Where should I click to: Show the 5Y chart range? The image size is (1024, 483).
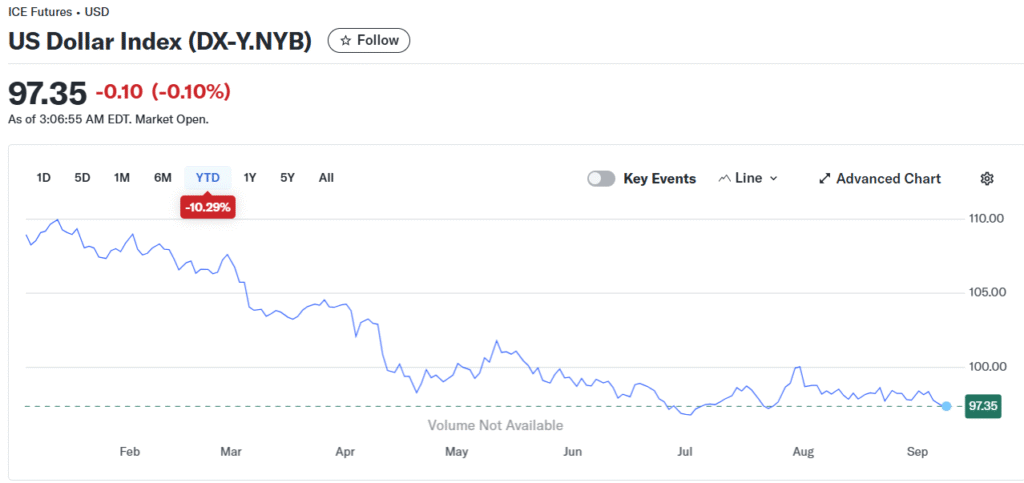coord(287,178)
